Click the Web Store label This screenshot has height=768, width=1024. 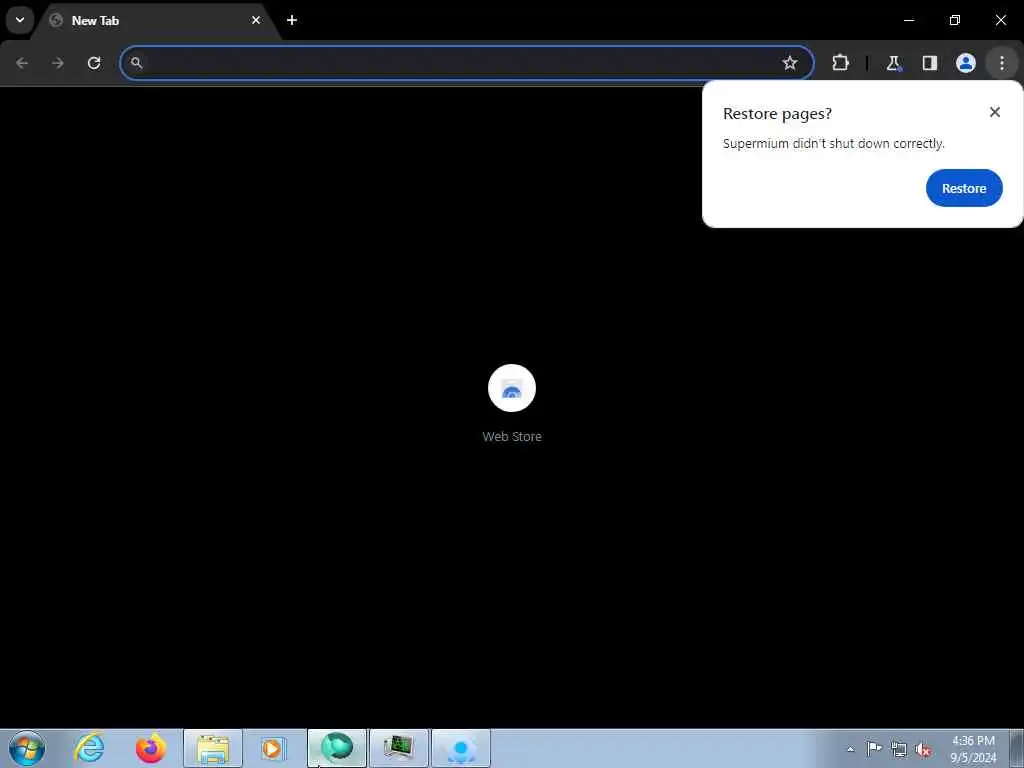point(512,436)
